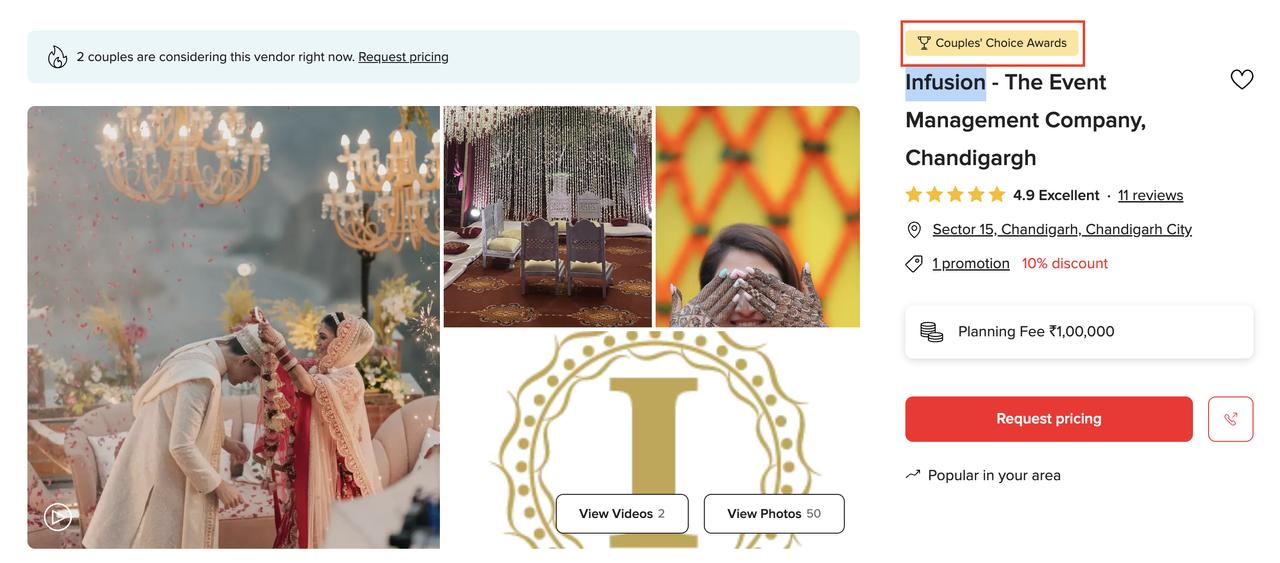
Task: Click the heart favorite icon
Action: 1242,80
